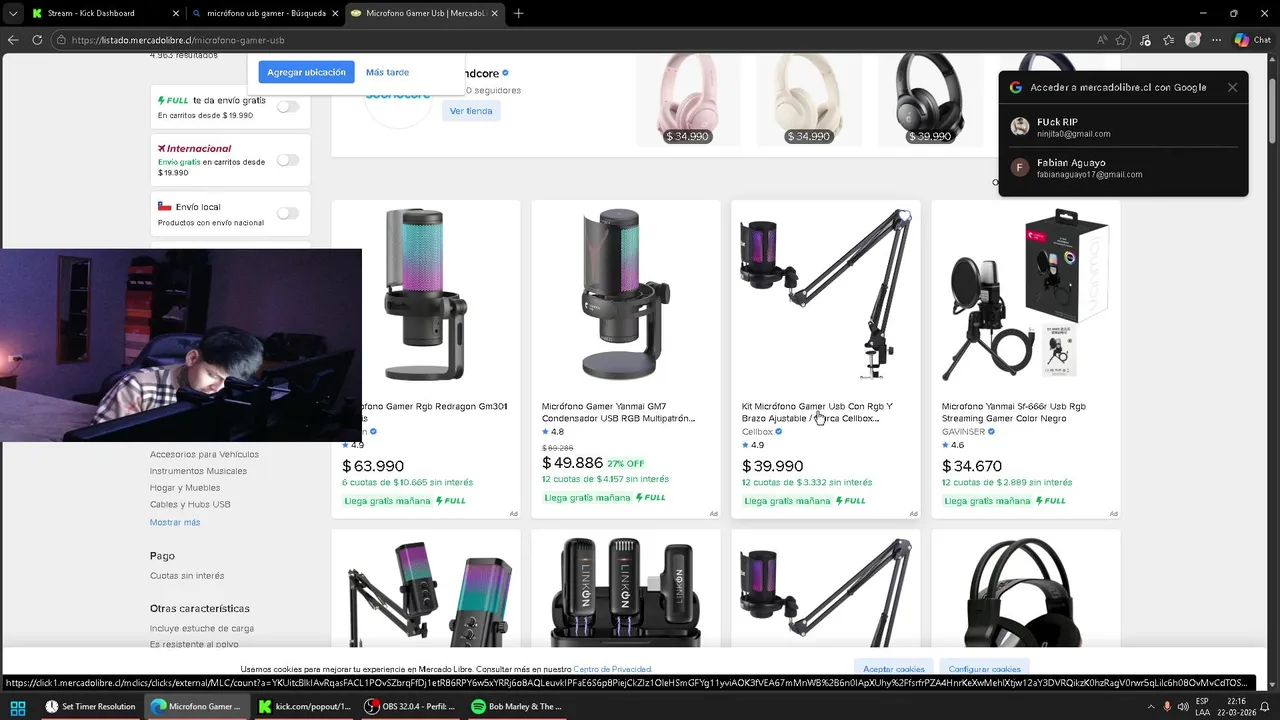The image size is (1280, 720).
Task: Filter by Incluye estuche de carga
Action: click(x=202, y=628)
